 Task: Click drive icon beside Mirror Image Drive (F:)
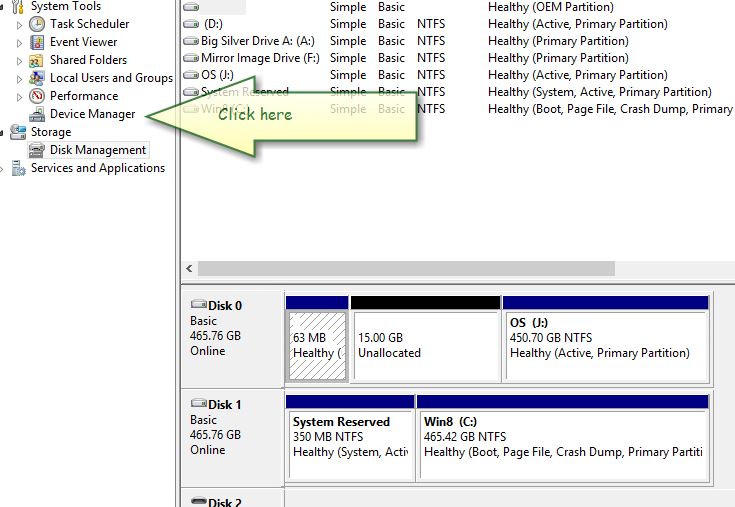(191, 58)
